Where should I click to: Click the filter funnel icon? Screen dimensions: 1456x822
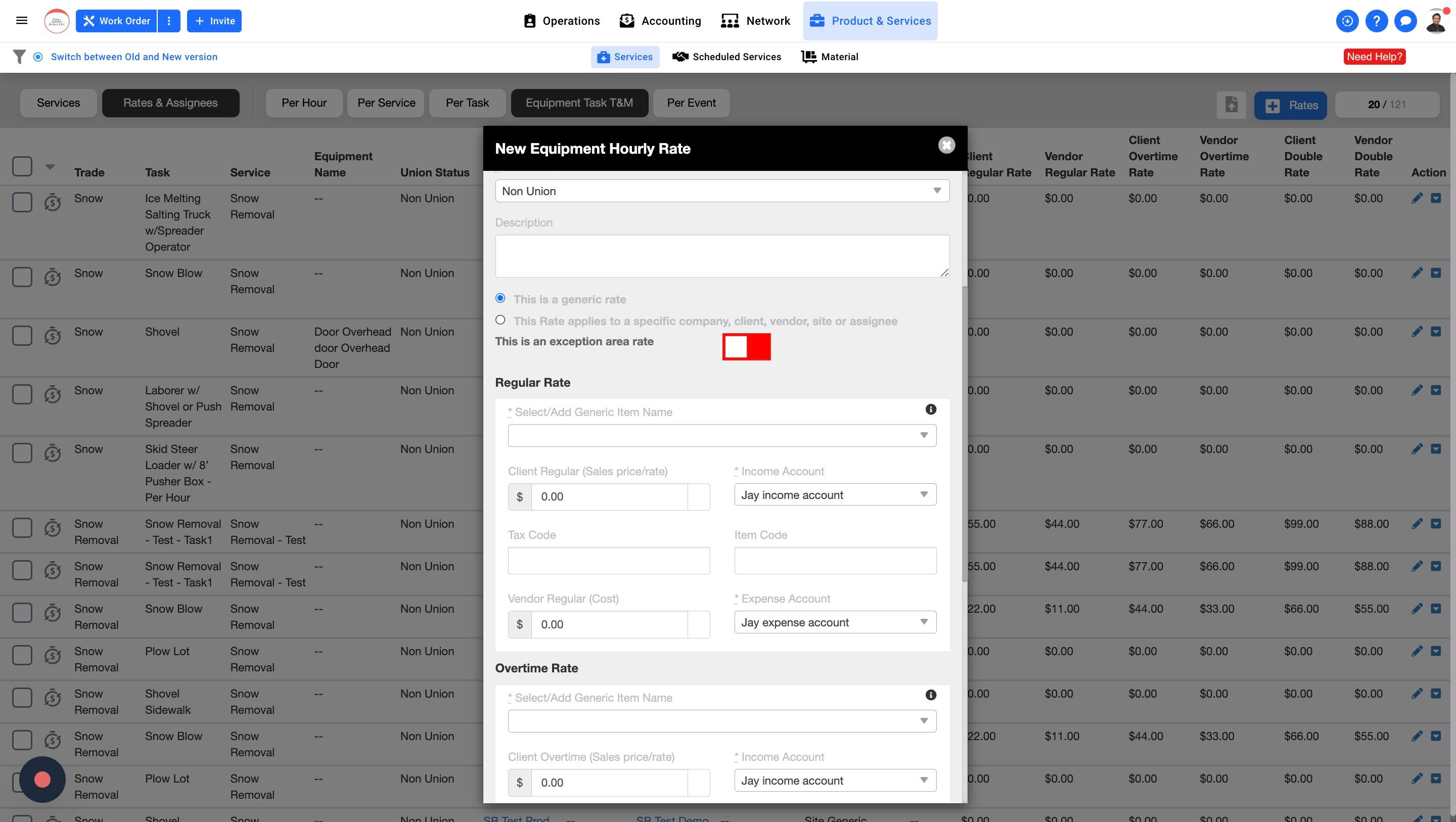pos(19,57)
